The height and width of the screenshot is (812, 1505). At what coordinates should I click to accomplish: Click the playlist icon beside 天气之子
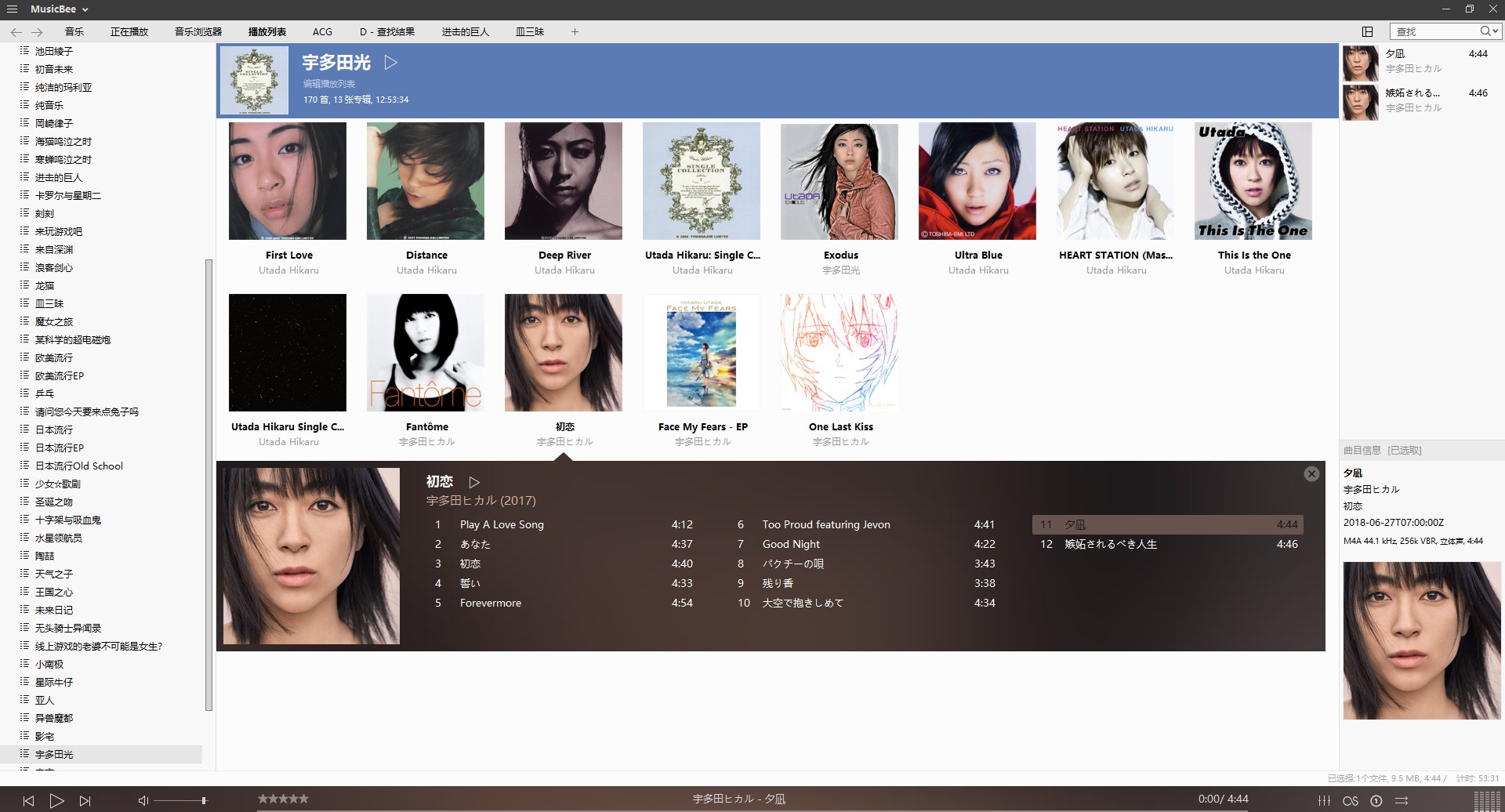coord(24,574)
